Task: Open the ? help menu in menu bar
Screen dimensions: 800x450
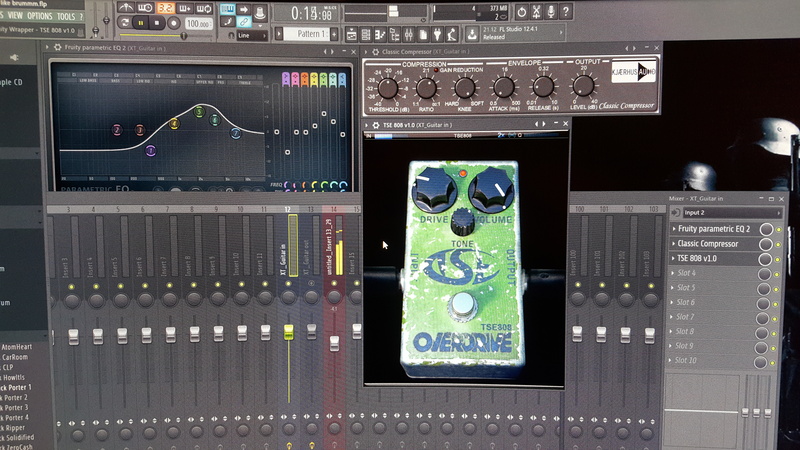Action: [81, 17]
